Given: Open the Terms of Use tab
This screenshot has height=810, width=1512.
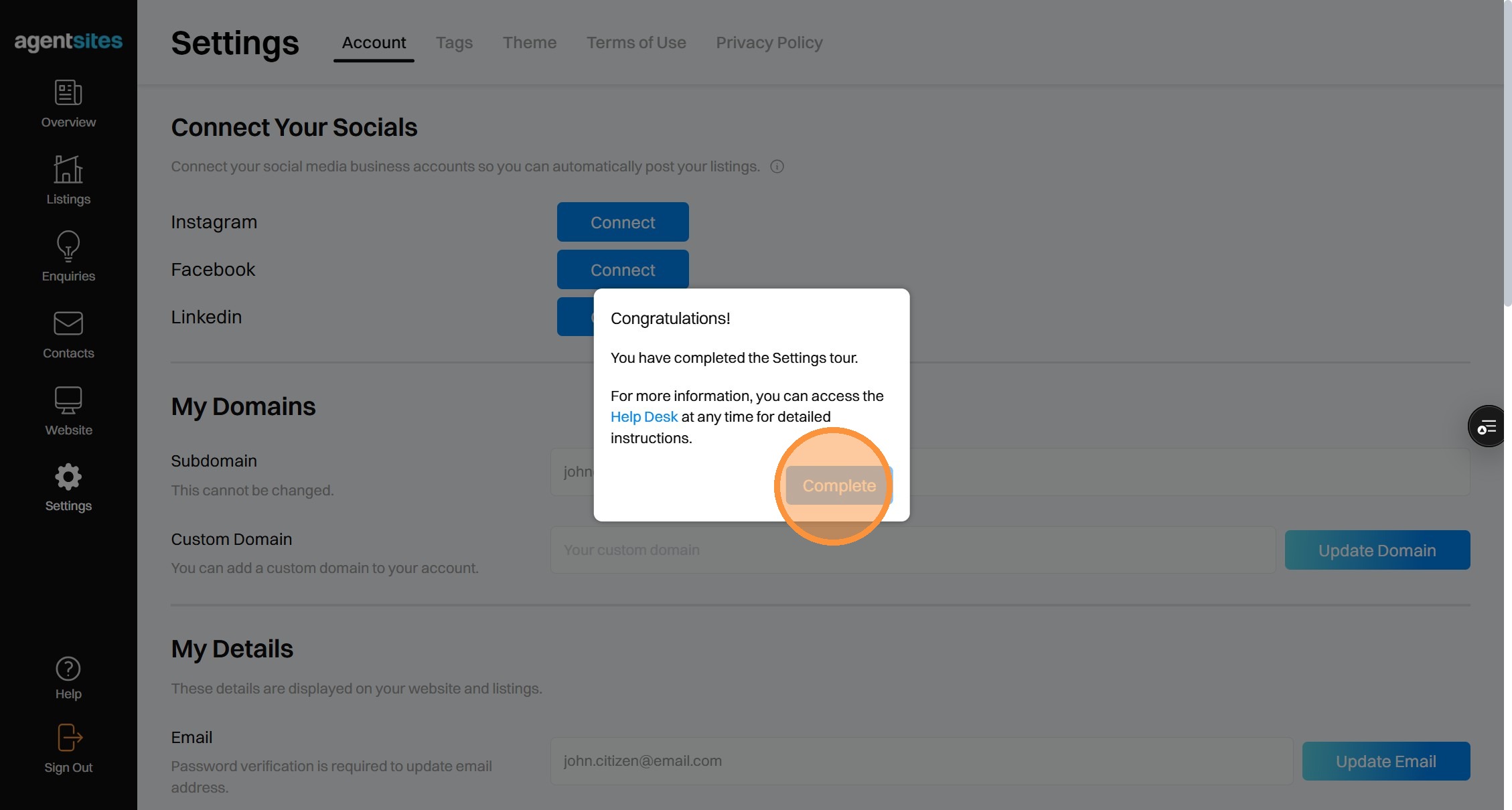Looking at the screenshot, I should pos(636,43).
